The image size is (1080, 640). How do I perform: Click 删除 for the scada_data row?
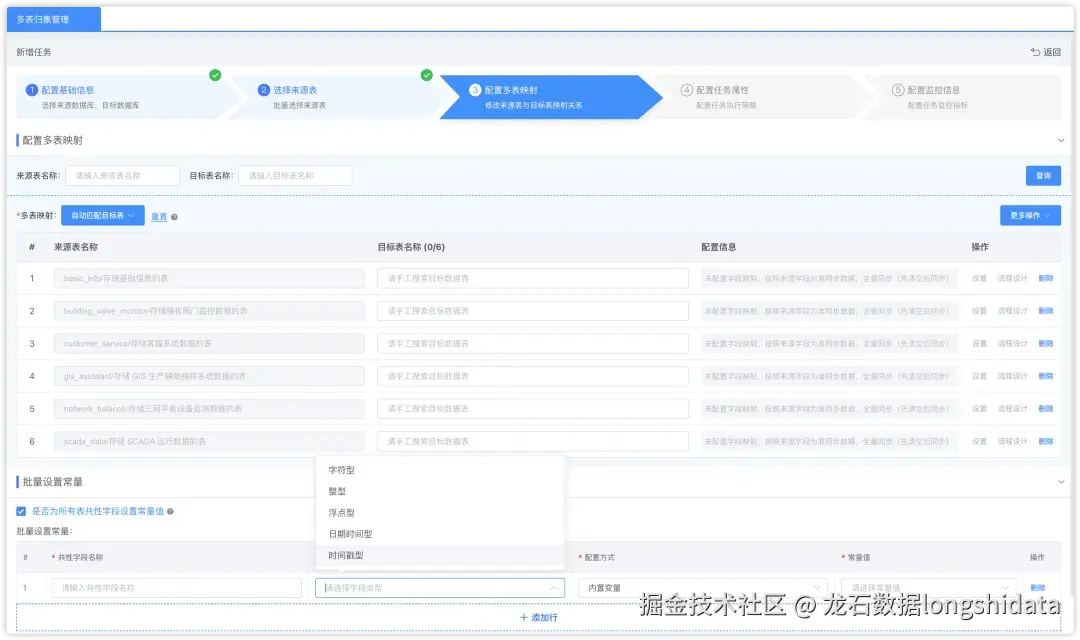1046,441
